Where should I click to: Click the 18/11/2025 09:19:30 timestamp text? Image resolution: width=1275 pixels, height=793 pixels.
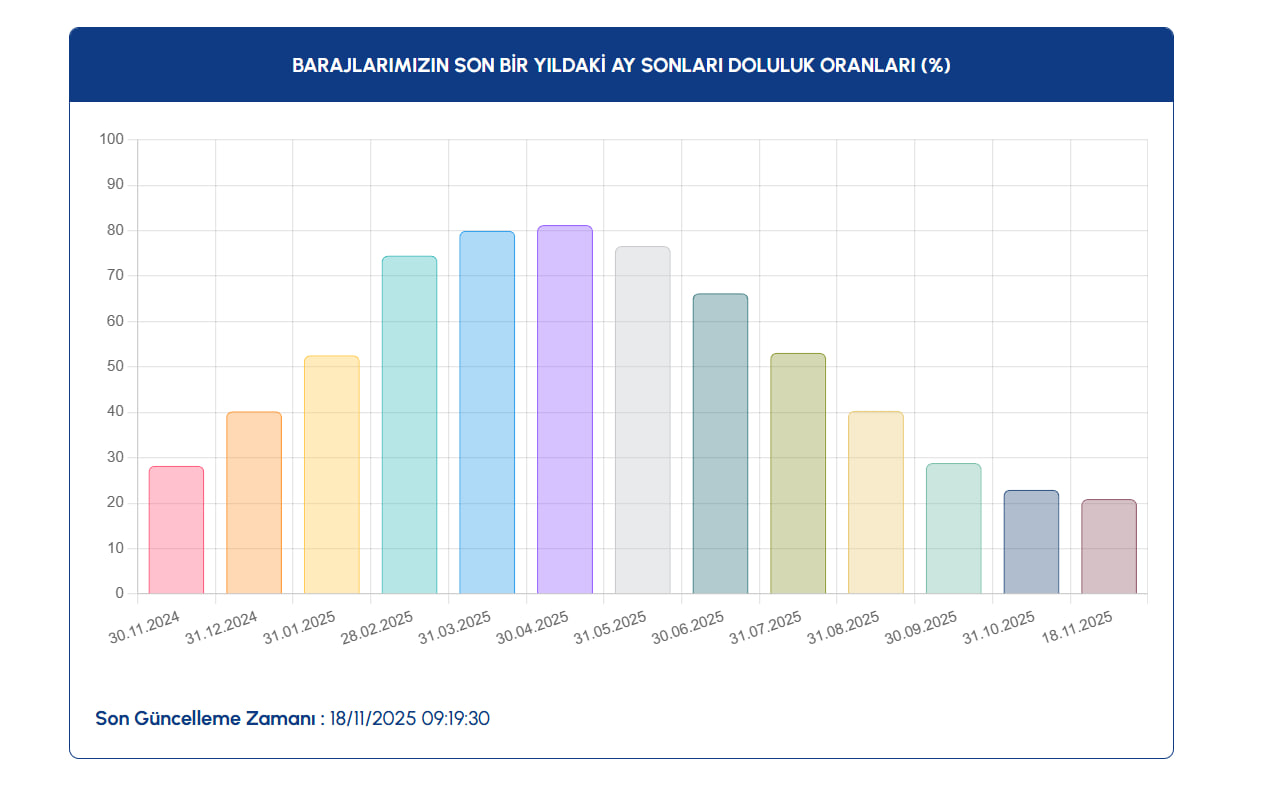click(410, 719)
